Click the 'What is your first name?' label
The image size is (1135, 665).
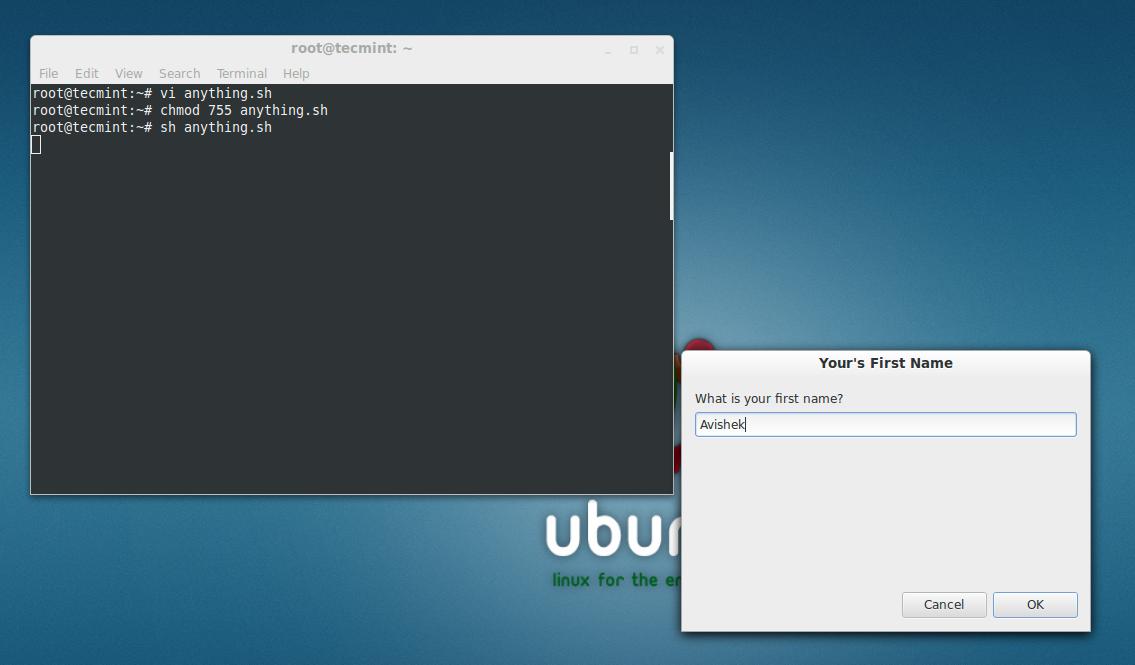[769, 399]
